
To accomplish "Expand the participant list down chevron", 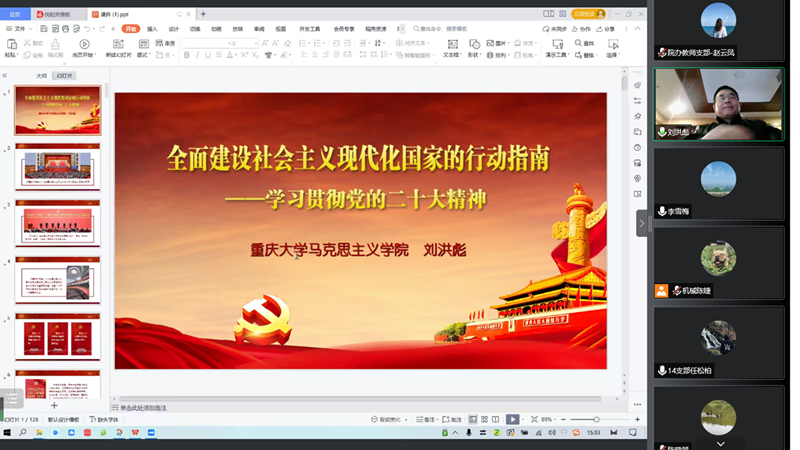I will 720,444.
